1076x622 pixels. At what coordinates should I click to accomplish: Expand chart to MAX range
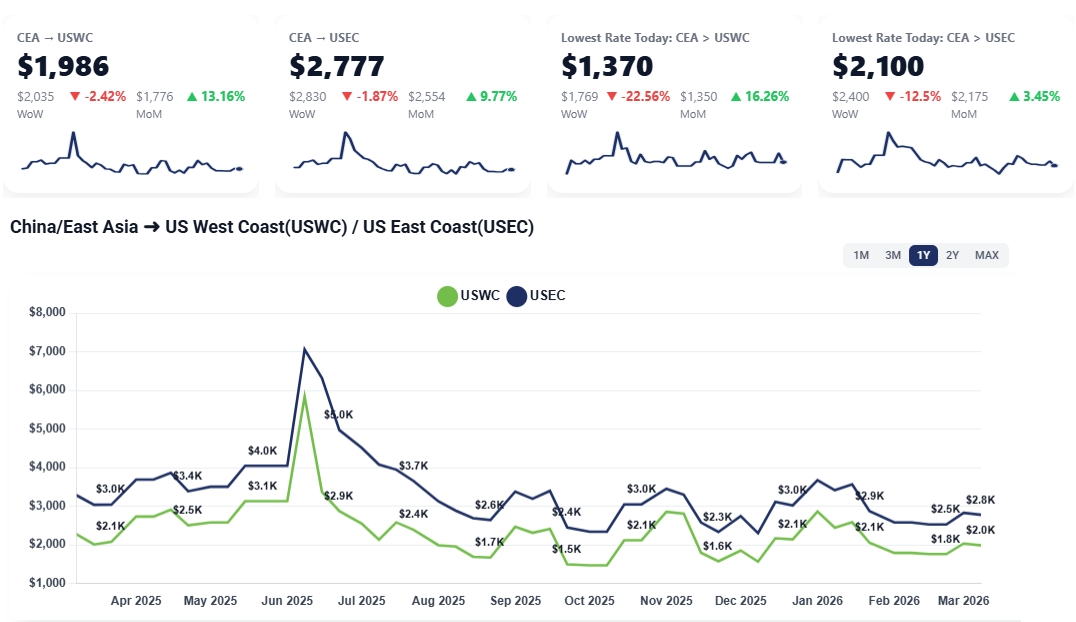point(987,255)
